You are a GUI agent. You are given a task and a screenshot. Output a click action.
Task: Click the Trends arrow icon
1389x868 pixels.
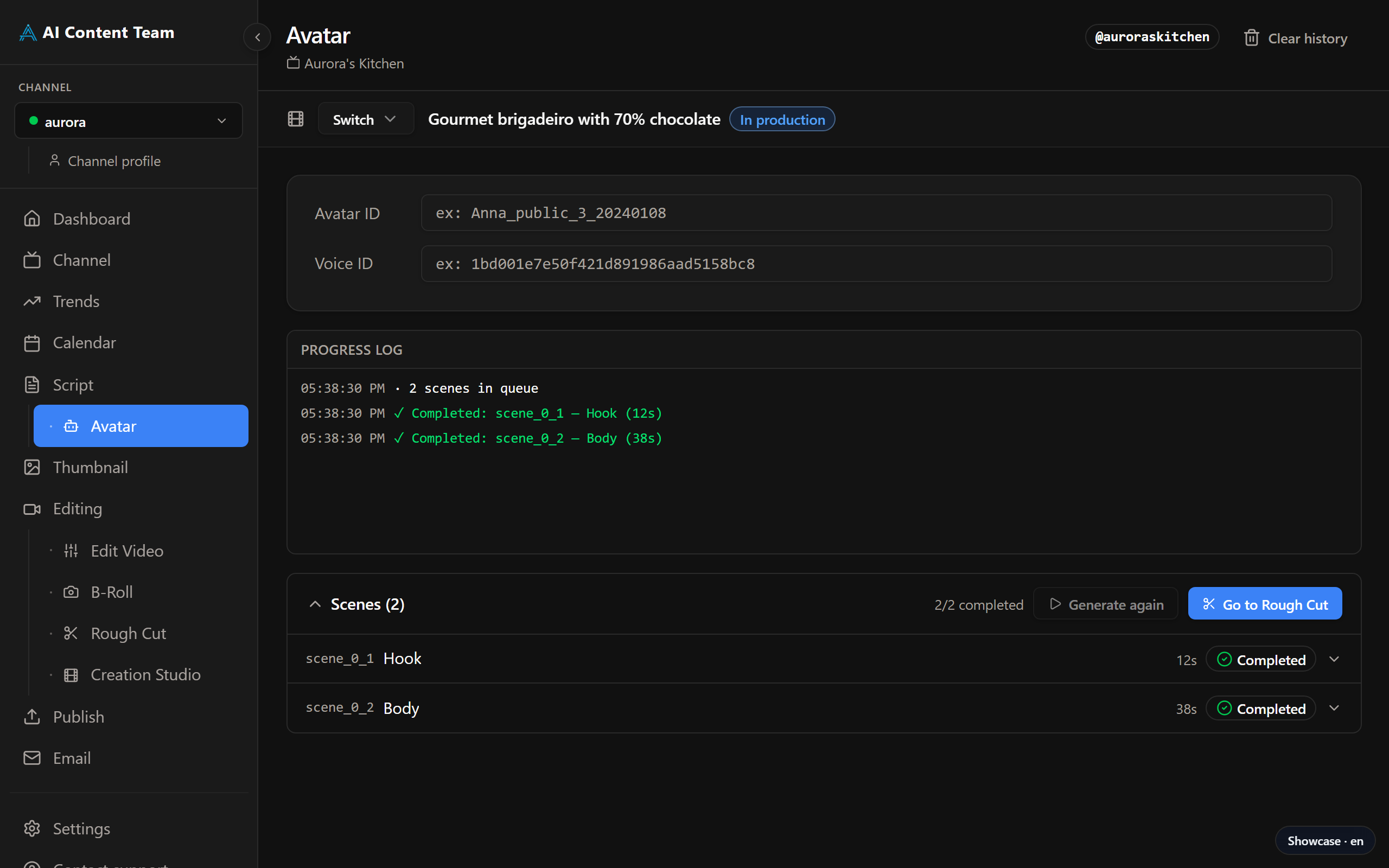coord(32,302)
